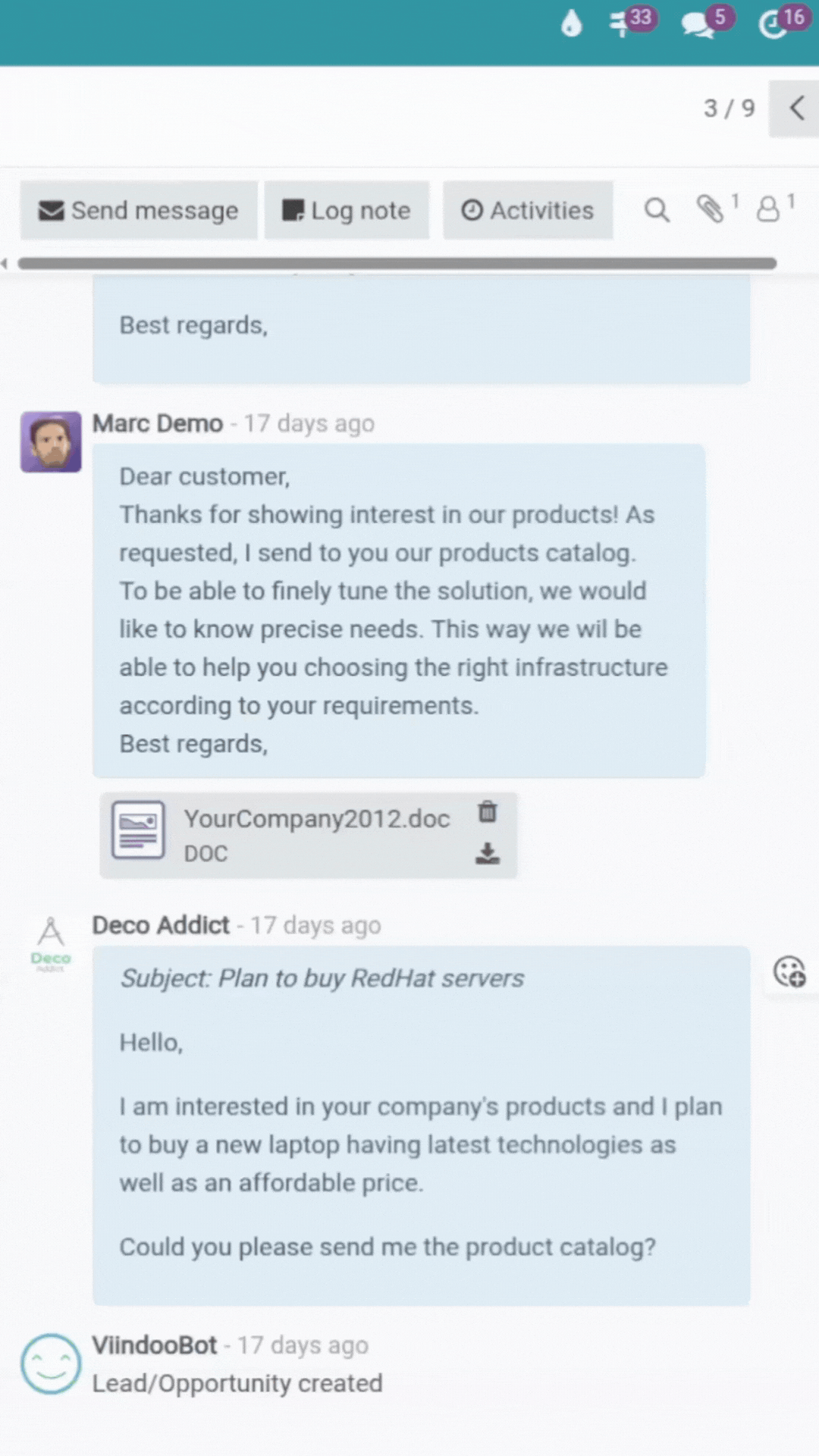Click the horizontal scrollbar below the toolbar
This screenshot has height=1456, width=819.
pos(397,263)
